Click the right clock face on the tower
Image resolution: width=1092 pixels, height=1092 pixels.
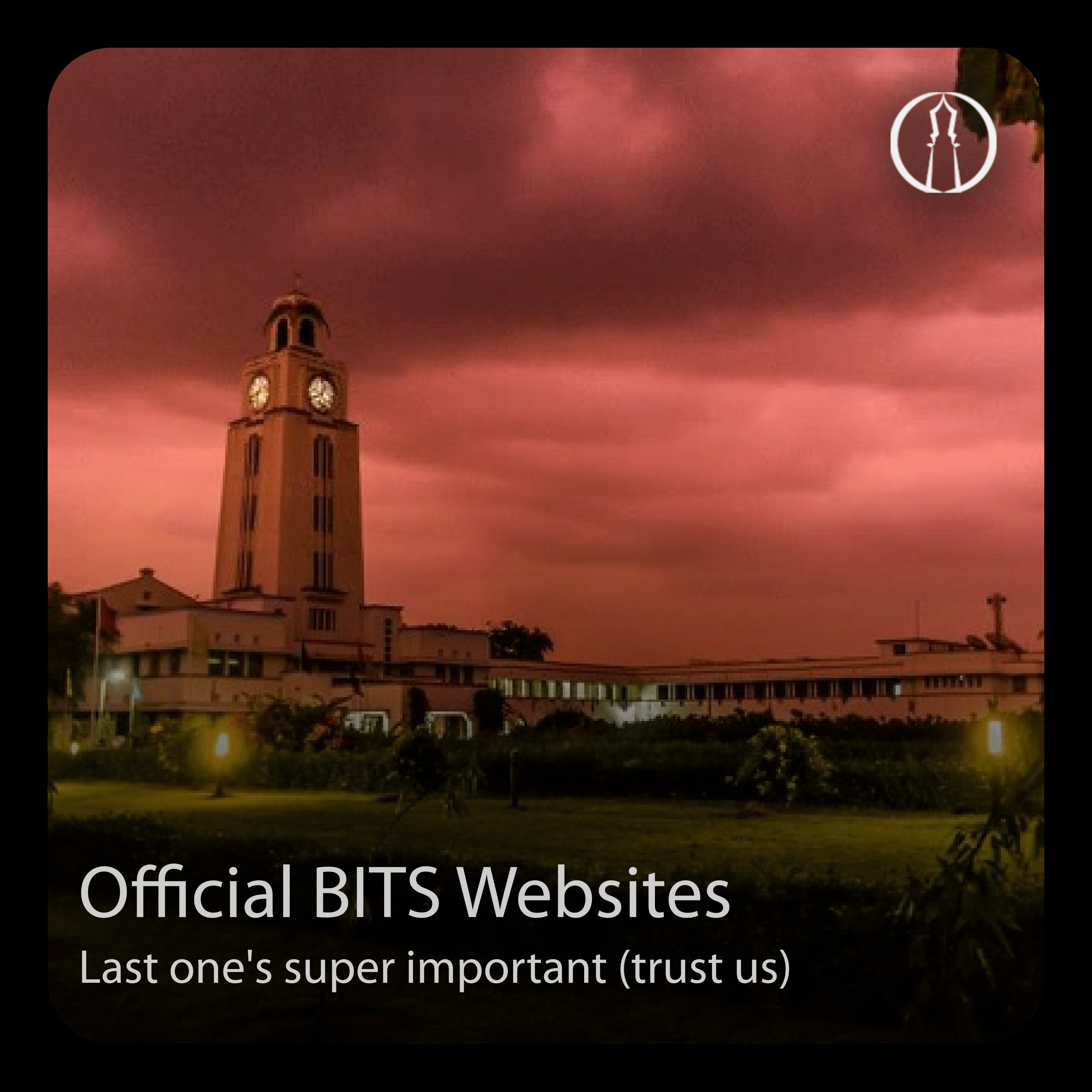(x=321, y=393)
